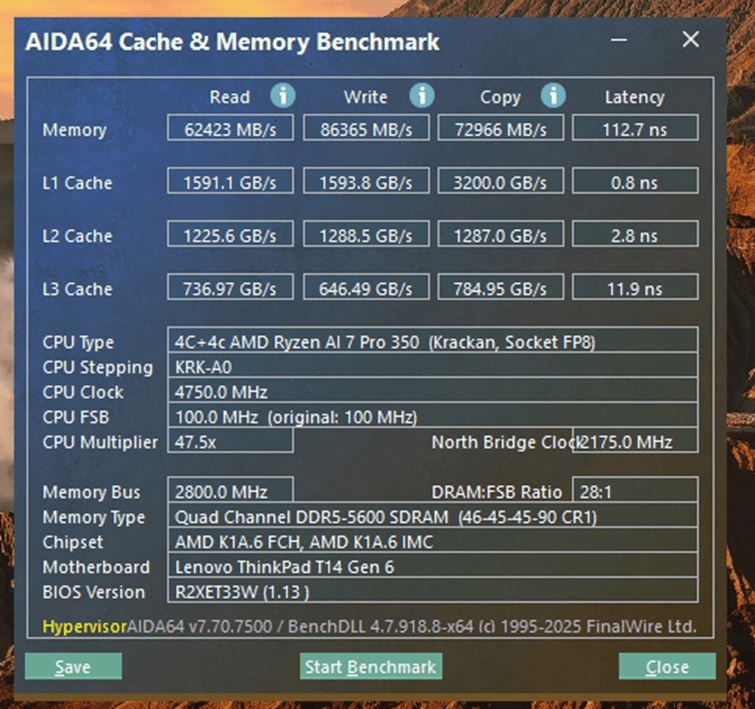Select the Memory Latency 112.7 ns field
755x709 pixels.
tap(634, 129)
